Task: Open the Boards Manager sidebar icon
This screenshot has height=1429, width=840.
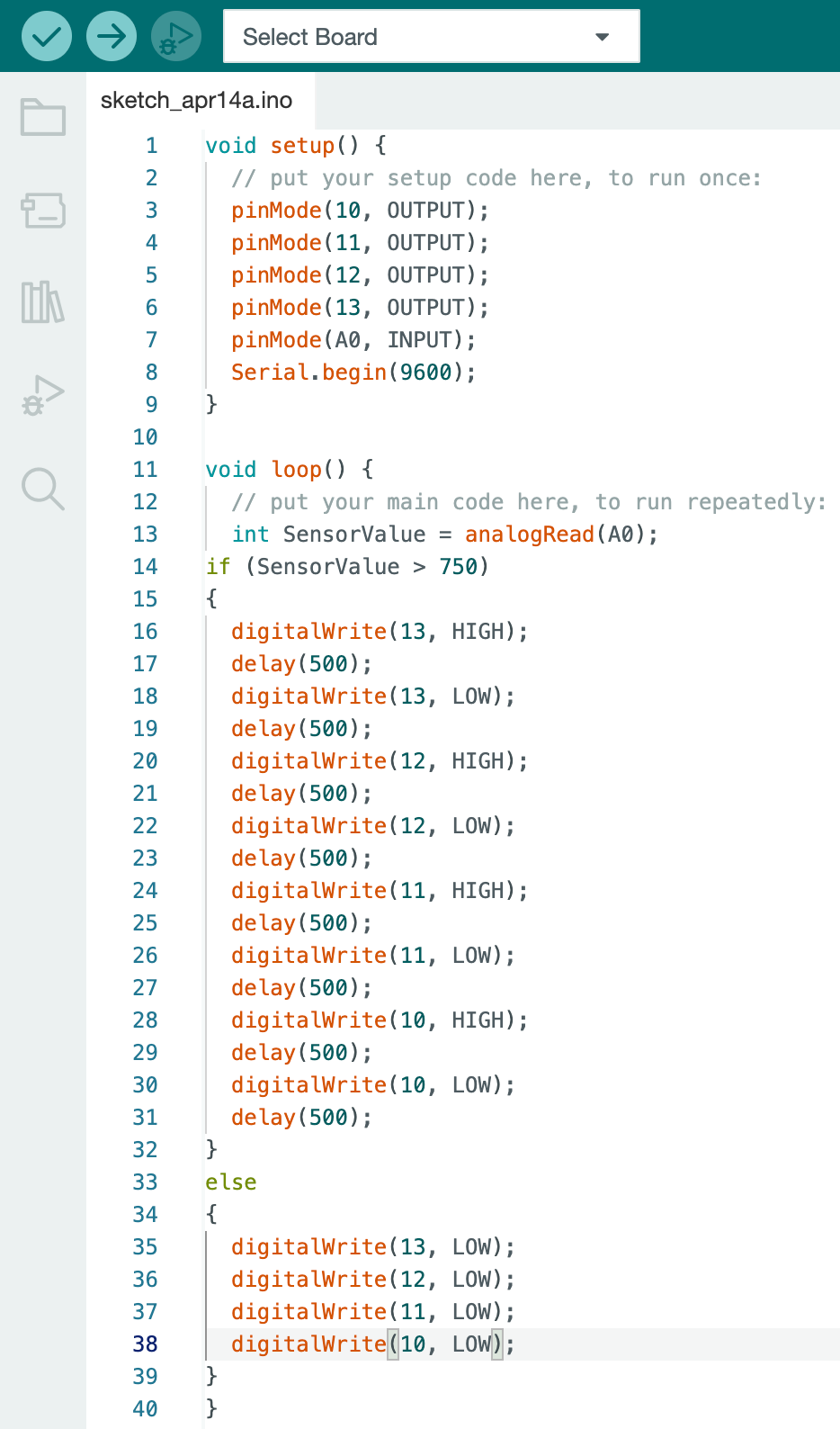Action: point(43,211)
